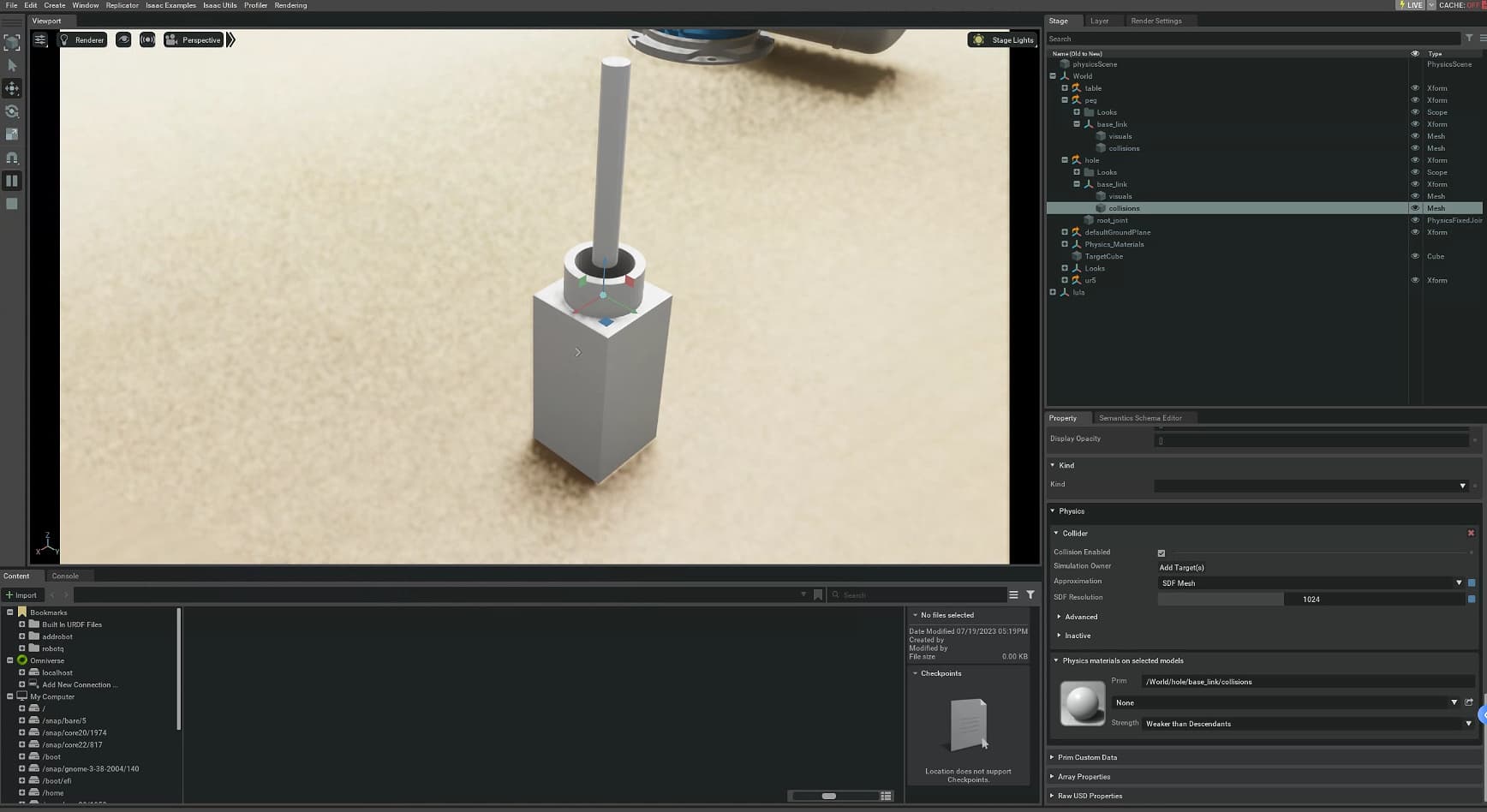Switch to the Semantics Schema Editor tab

1140,418
